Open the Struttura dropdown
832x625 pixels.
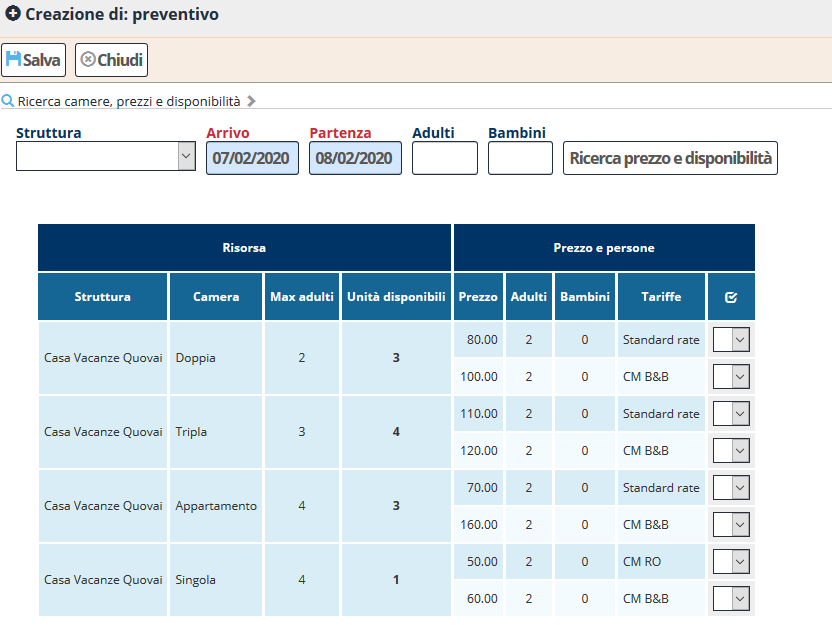point(106,156)
